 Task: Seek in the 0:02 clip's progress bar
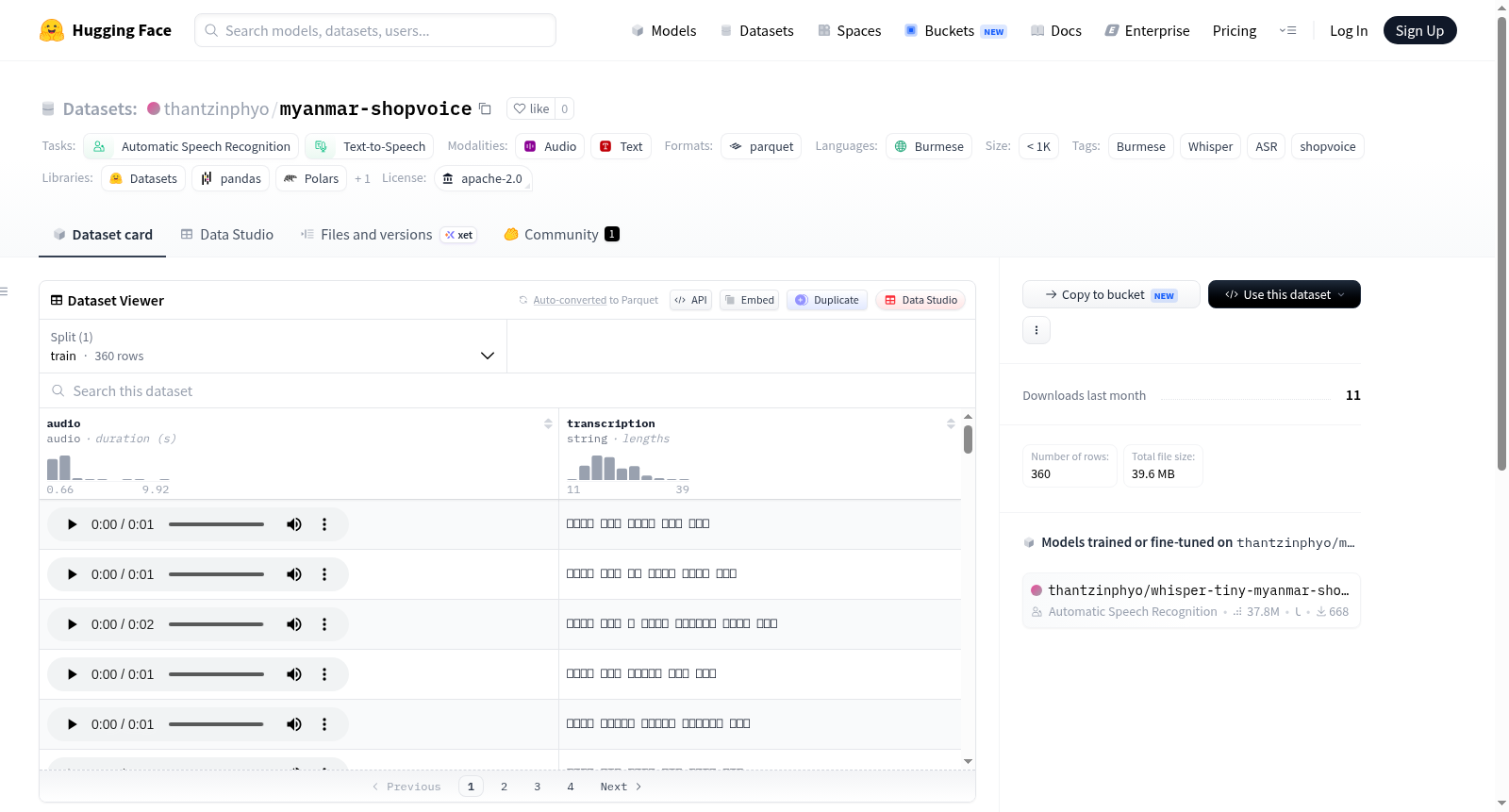pos(216,624)
